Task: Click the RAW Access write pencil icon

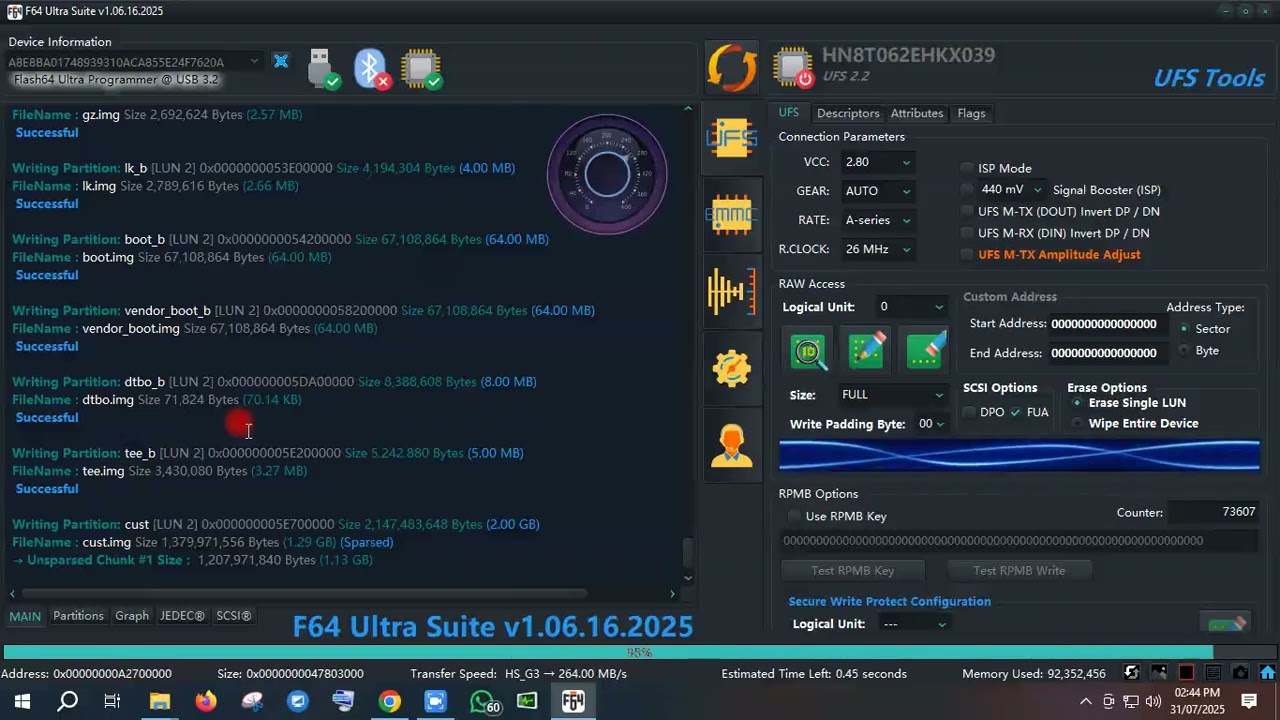Action: click(866, 351)
